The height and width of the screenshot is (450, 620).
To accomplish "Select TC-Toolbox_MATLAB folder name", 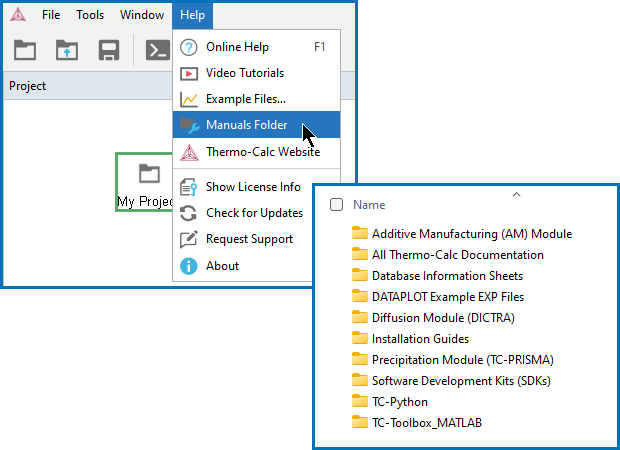I will pyautogui.click(x=427, y=423).
